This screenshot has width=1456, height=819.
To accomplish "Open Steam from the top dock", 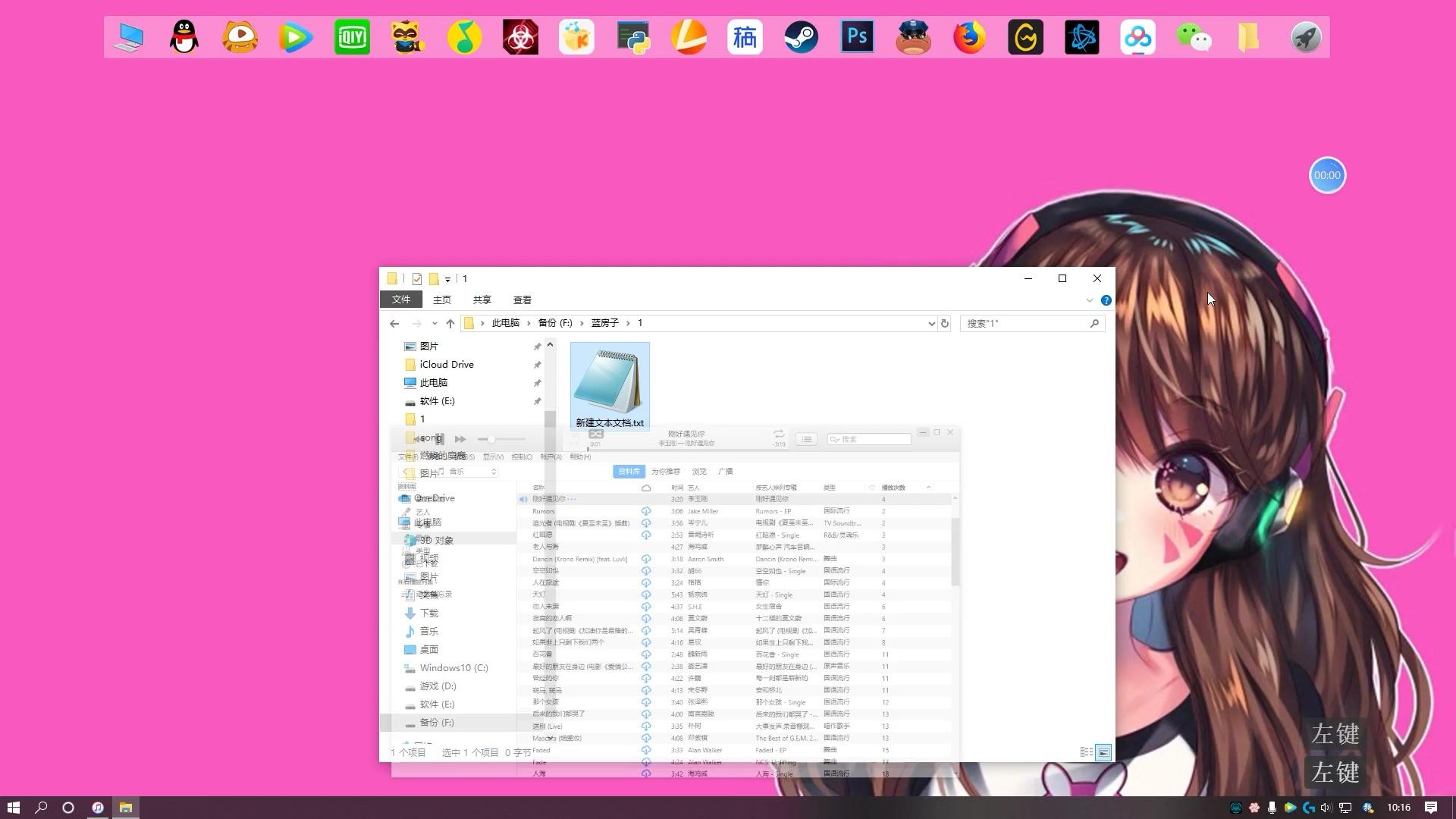I will click(801, 37).
